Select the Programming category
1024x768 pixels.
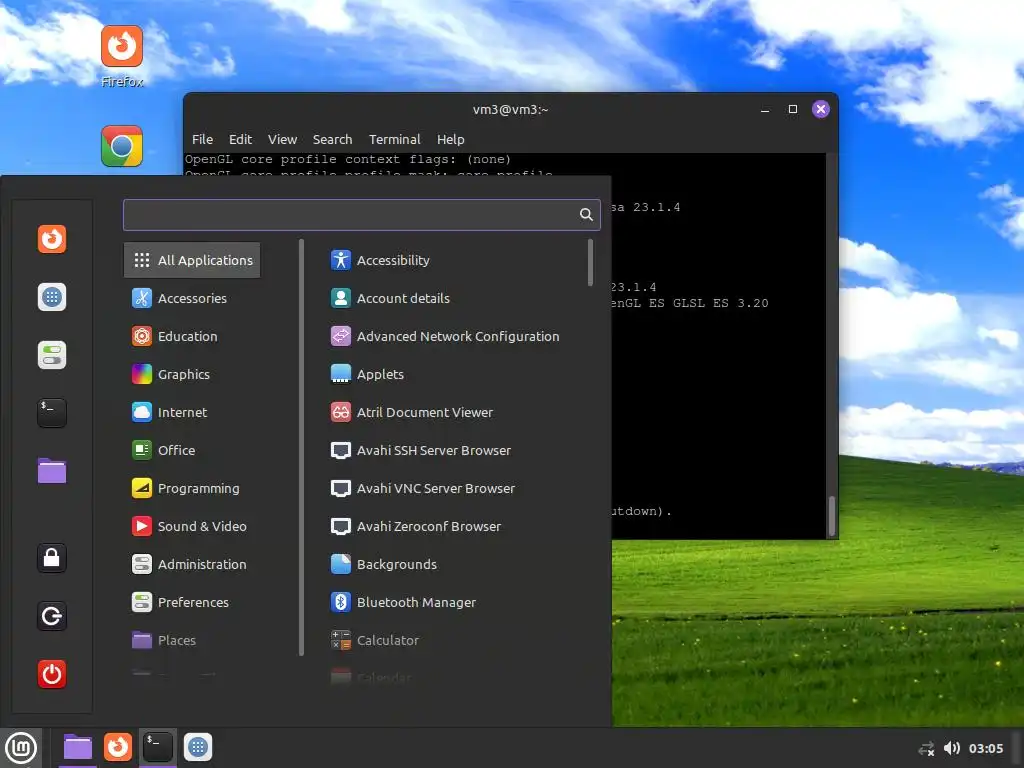(x=192, y=488)
